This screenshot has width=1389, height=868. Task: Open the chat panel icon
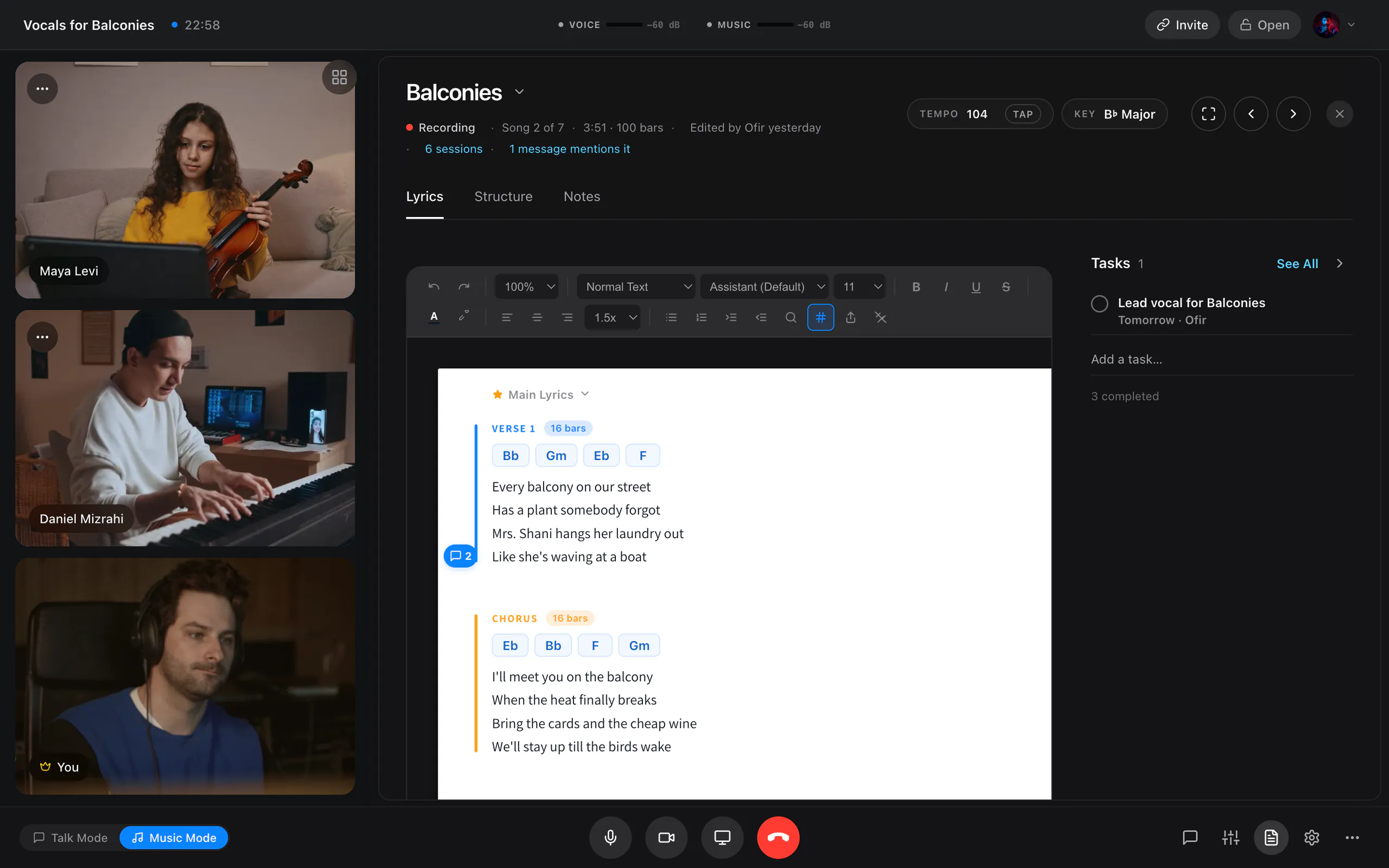coord(1190,838)
